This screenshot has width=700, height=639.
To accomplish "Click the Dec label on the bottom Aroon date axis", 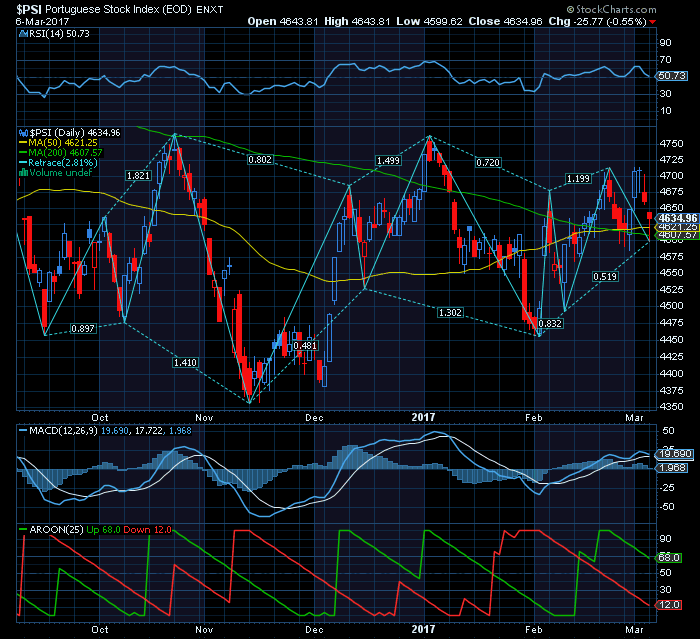I will tap(314, 630).
